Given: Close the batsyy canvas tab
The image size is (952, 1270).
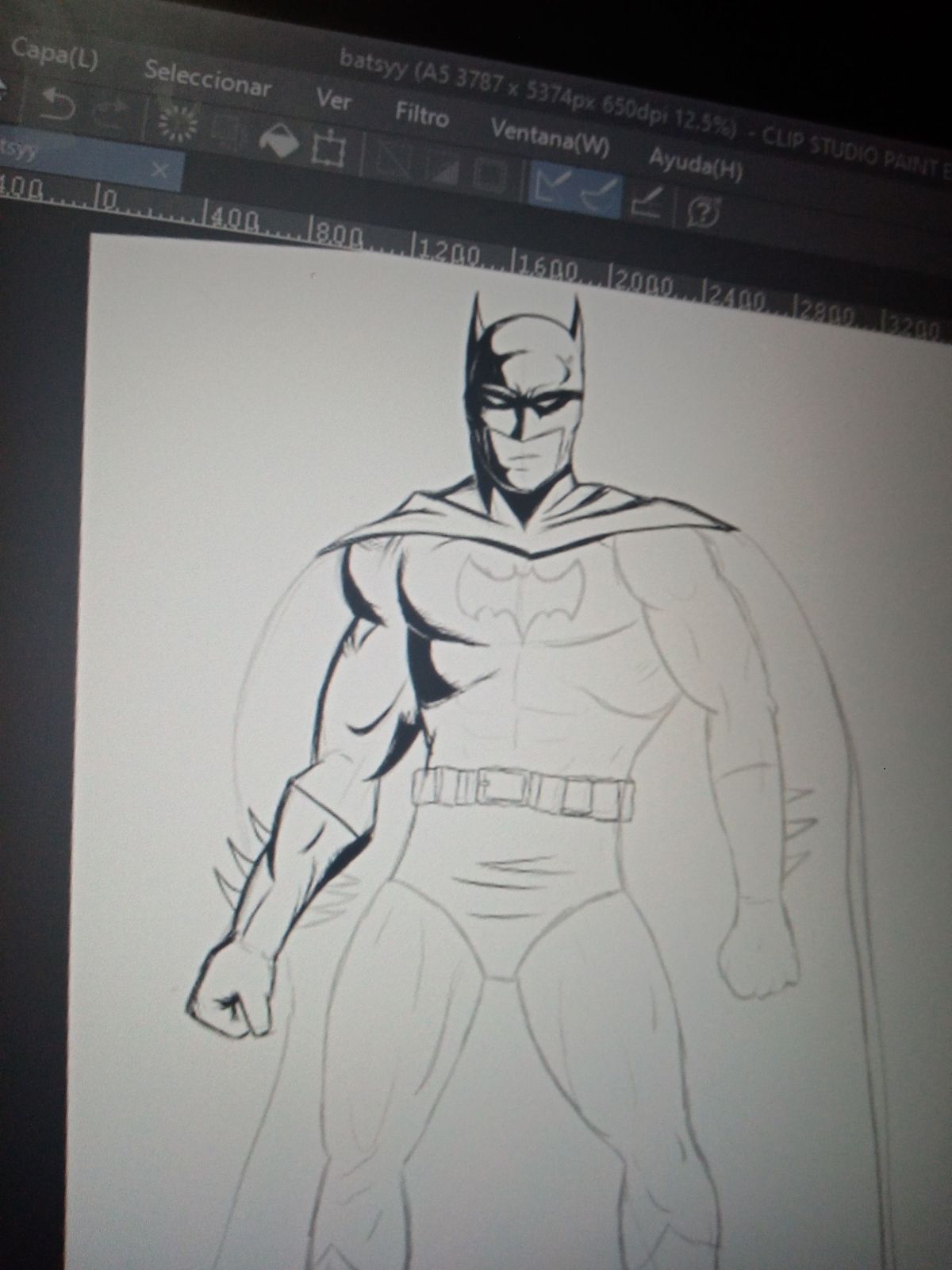Looking at the screenshot, I should [x=159, y=170].
